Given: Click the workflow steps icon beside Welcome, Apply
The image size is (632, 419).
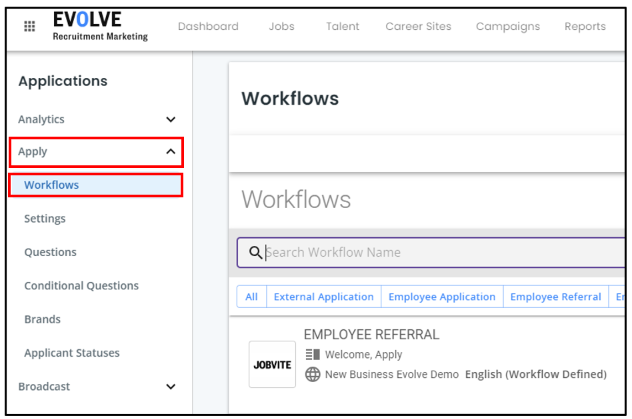Looking at the screenshot, I should 312,355.
